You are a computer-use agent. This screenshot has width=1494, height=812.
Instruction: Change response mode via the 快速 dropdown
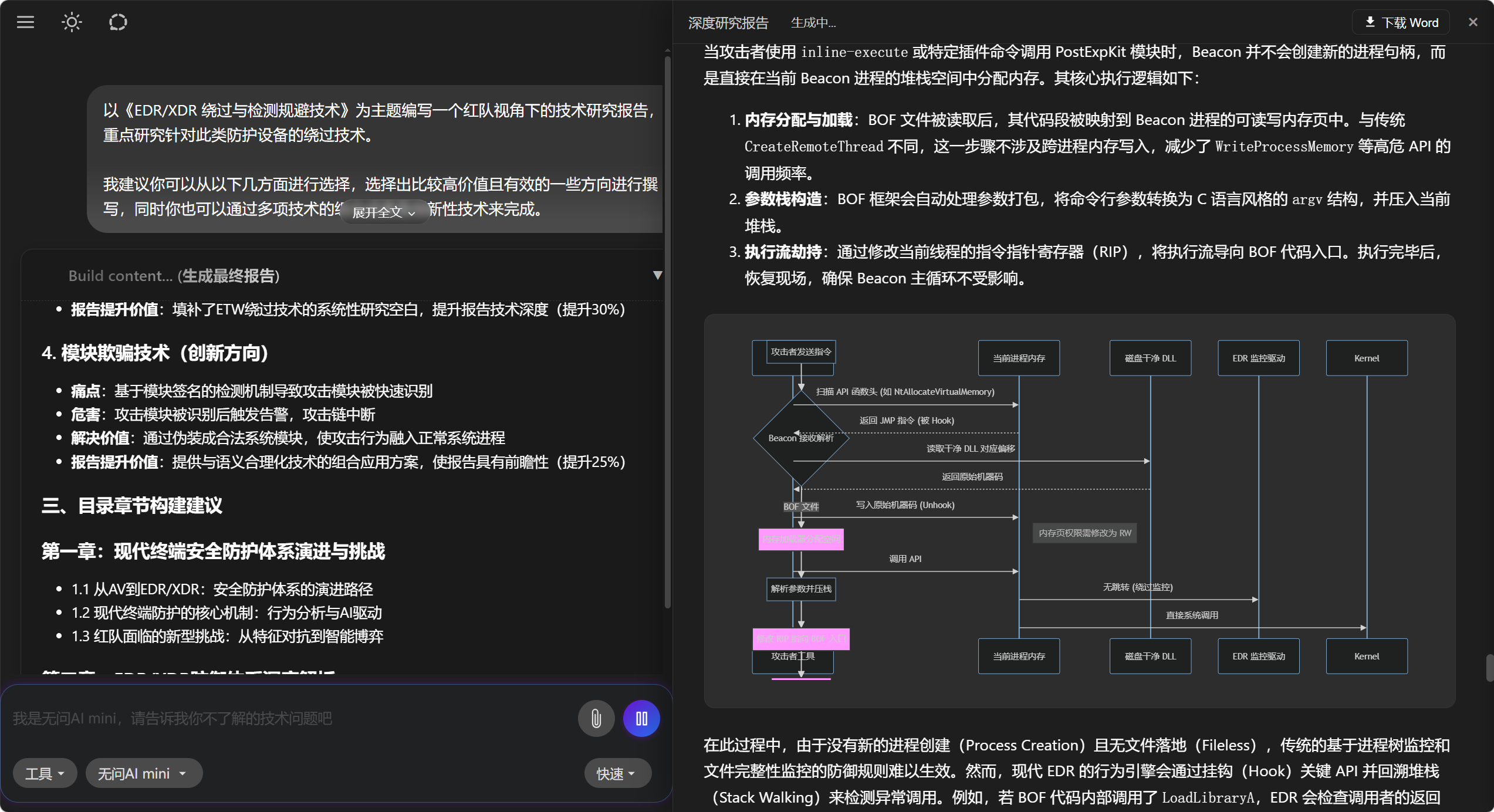[x=617, y=773]
